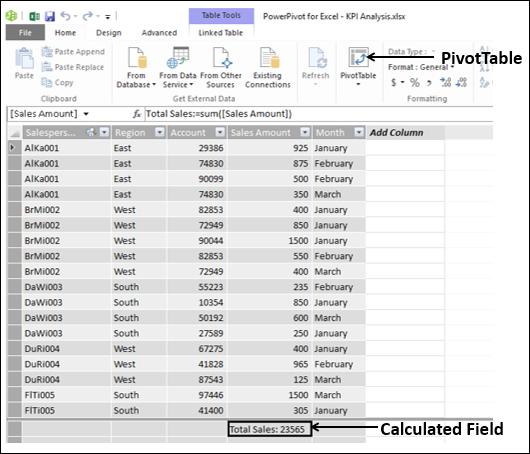Open the From Database import icon
530x454 pixels.
coord(137,58)
